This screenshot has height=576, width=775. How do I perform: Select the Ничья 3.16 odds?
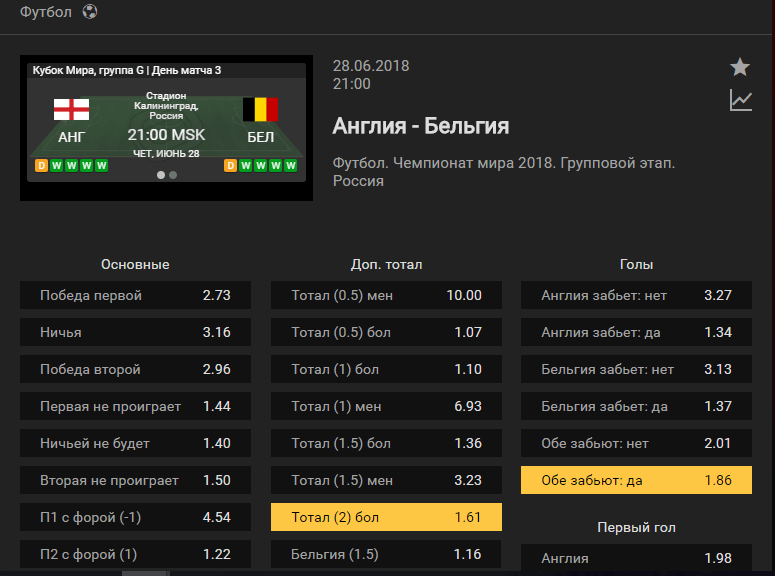click(135, 332)
